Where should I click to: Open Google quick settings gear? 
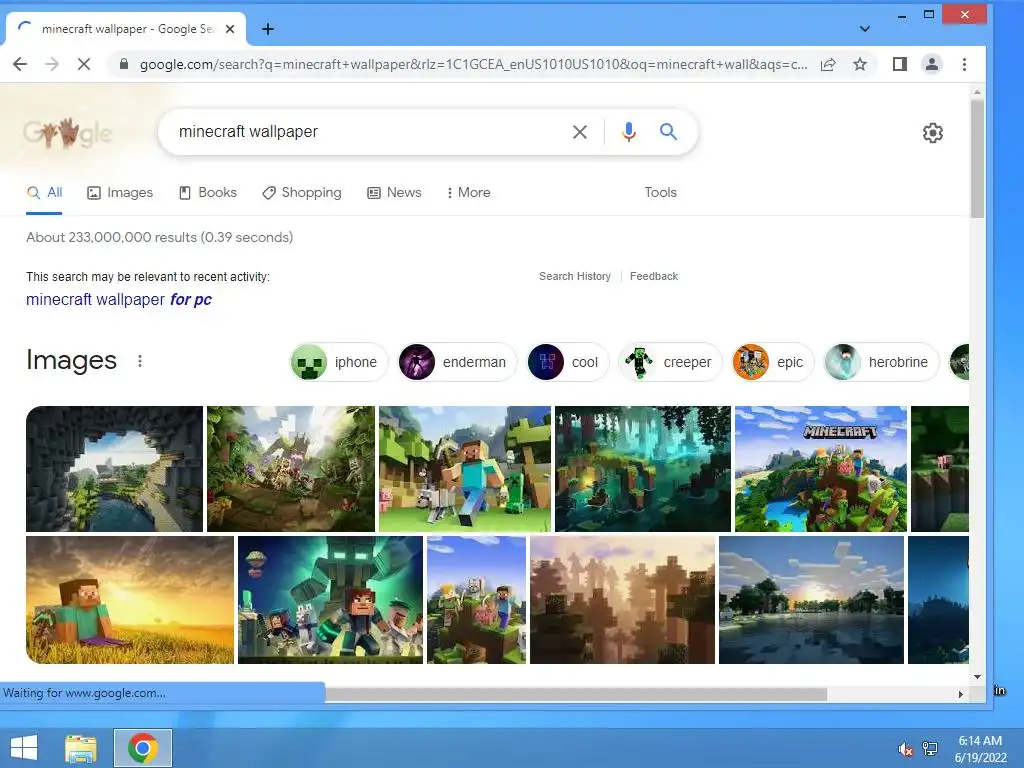933,133
